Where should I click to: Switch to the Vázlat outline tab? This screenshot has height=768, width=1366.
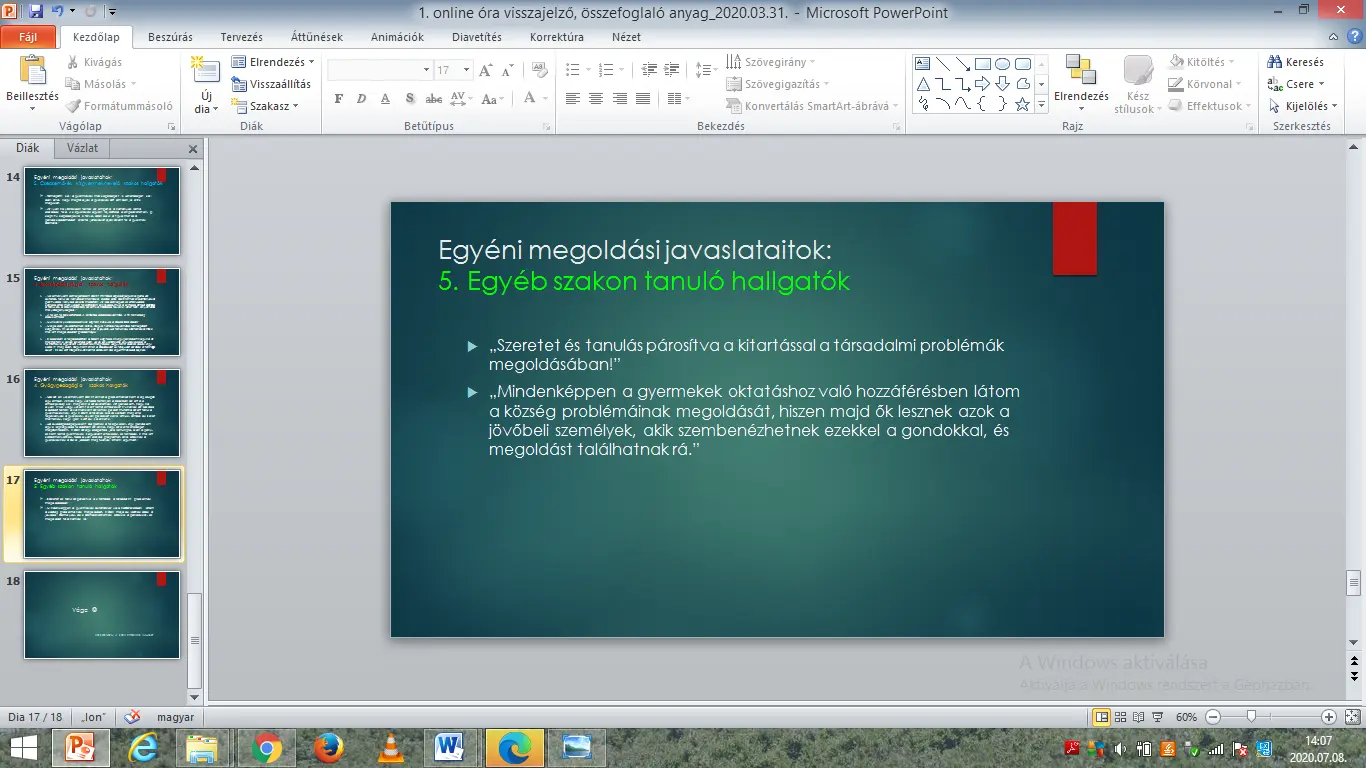pyautogui.click(x=82, y=148)
